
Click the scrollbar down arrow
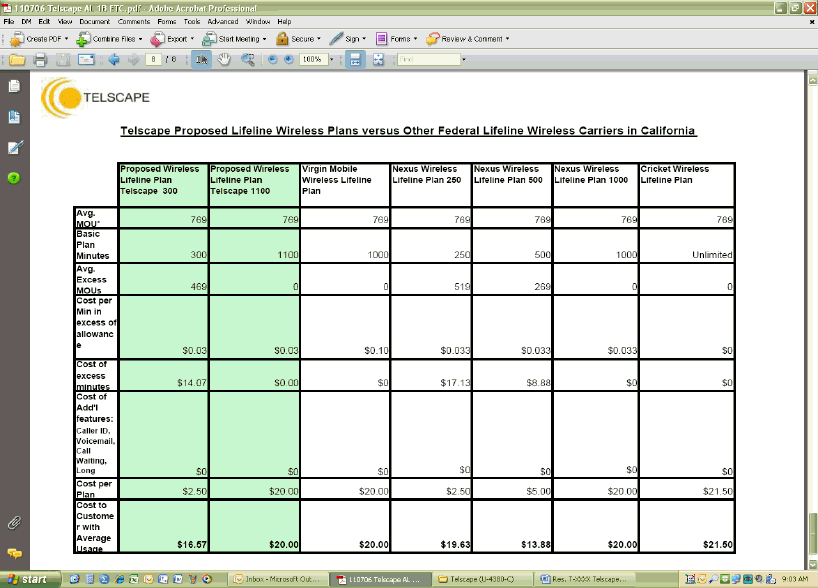[x=813, y=565]
